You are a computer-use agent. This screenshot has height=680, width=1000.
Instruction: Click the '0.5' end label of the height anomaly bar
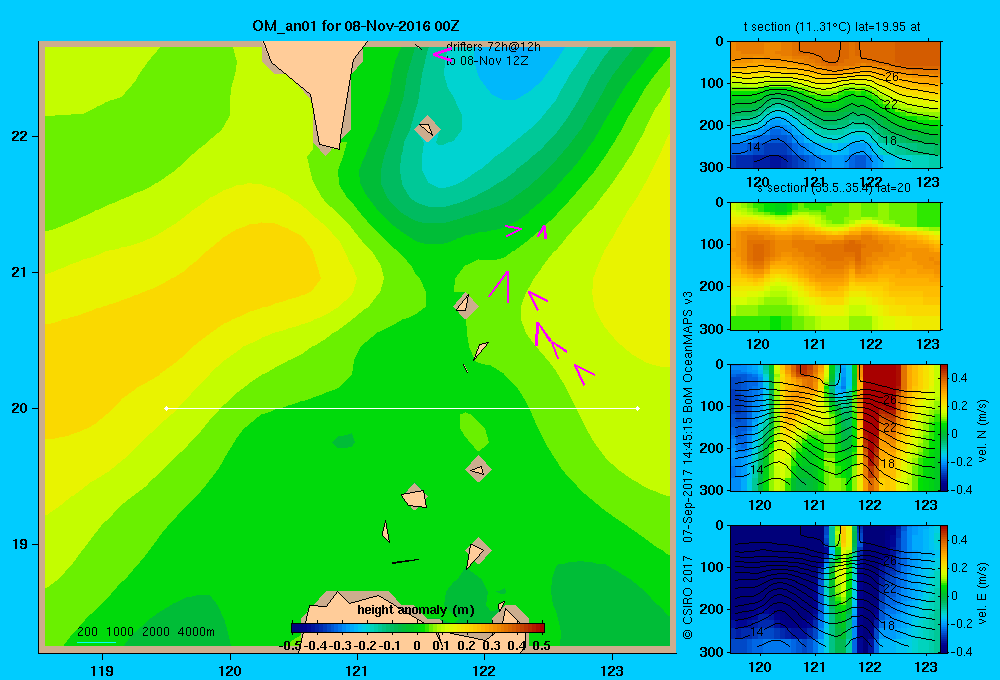(x=541, y=646)
